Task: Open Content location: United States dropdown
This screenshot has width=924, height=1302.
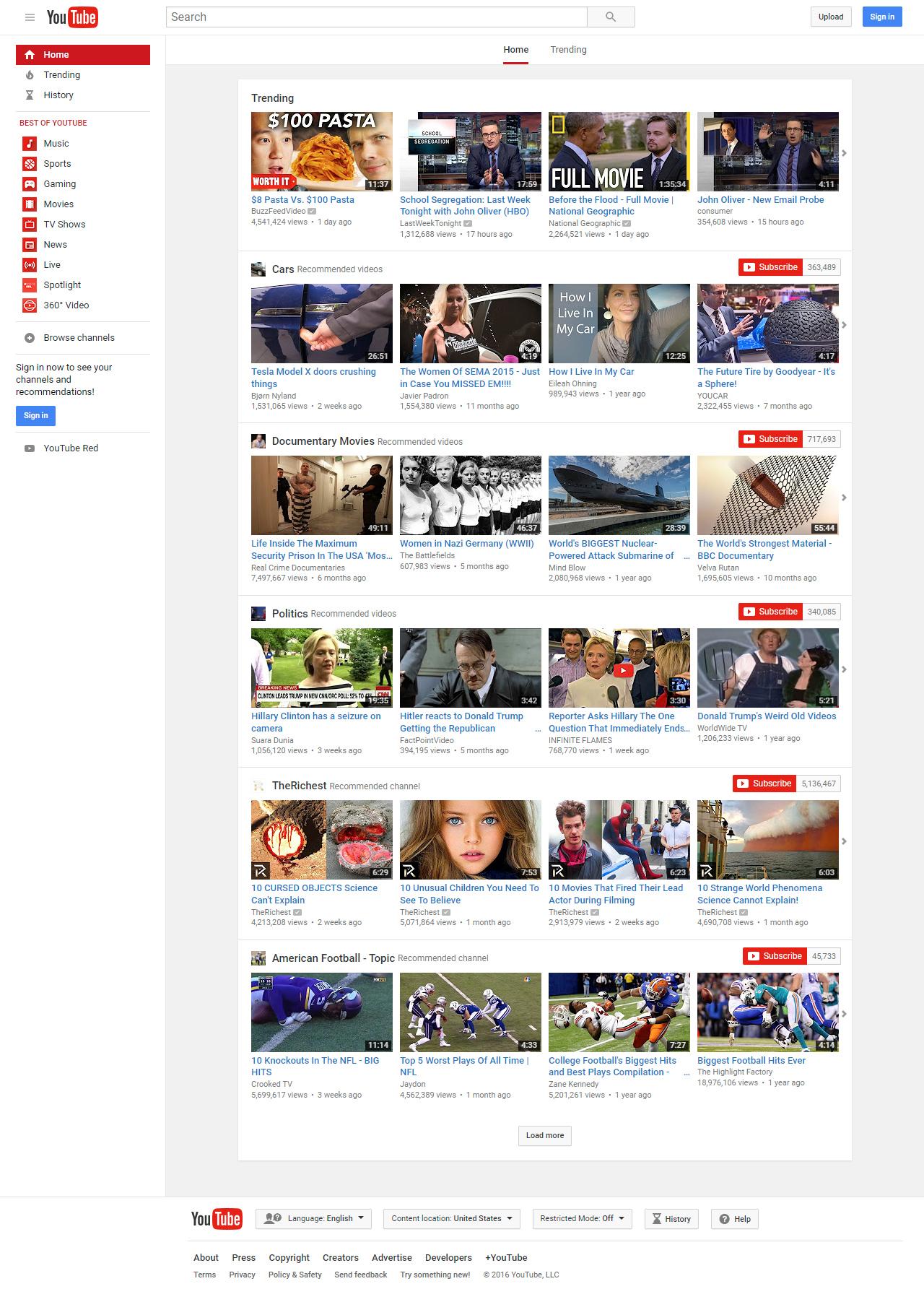Action: click(452, 1218)
